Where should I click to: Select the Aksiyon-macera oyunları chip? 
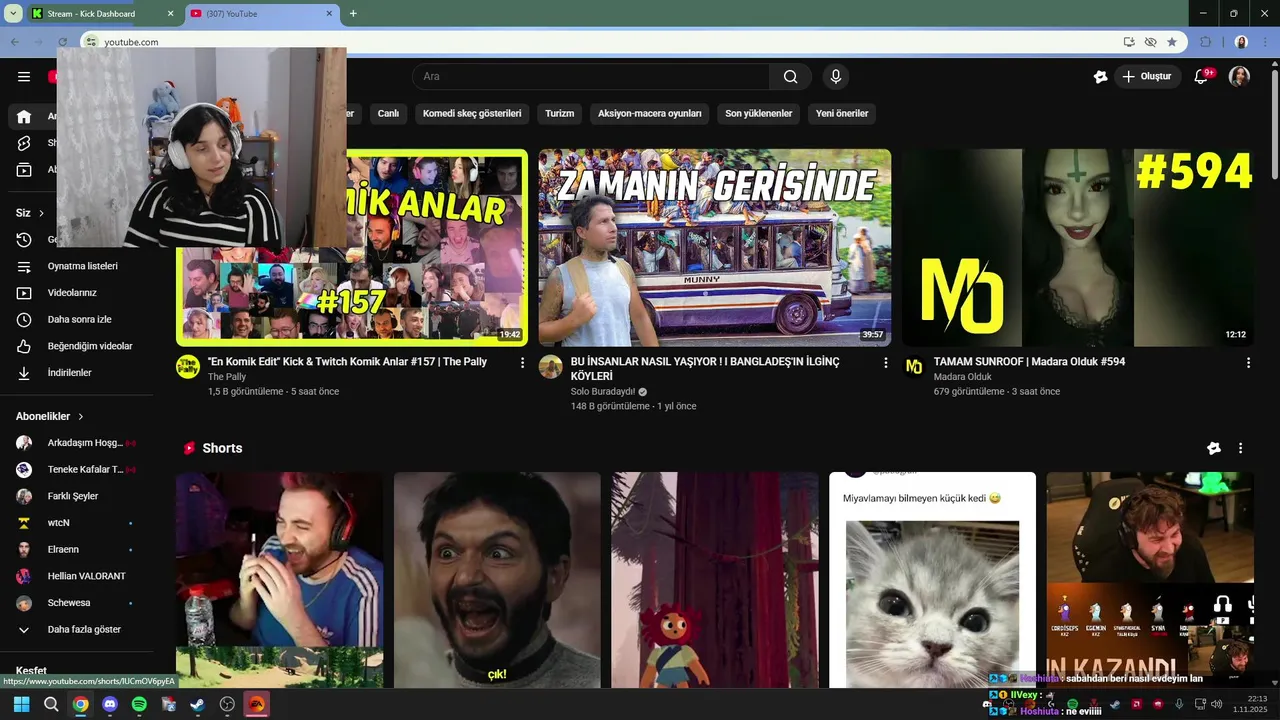650,114
